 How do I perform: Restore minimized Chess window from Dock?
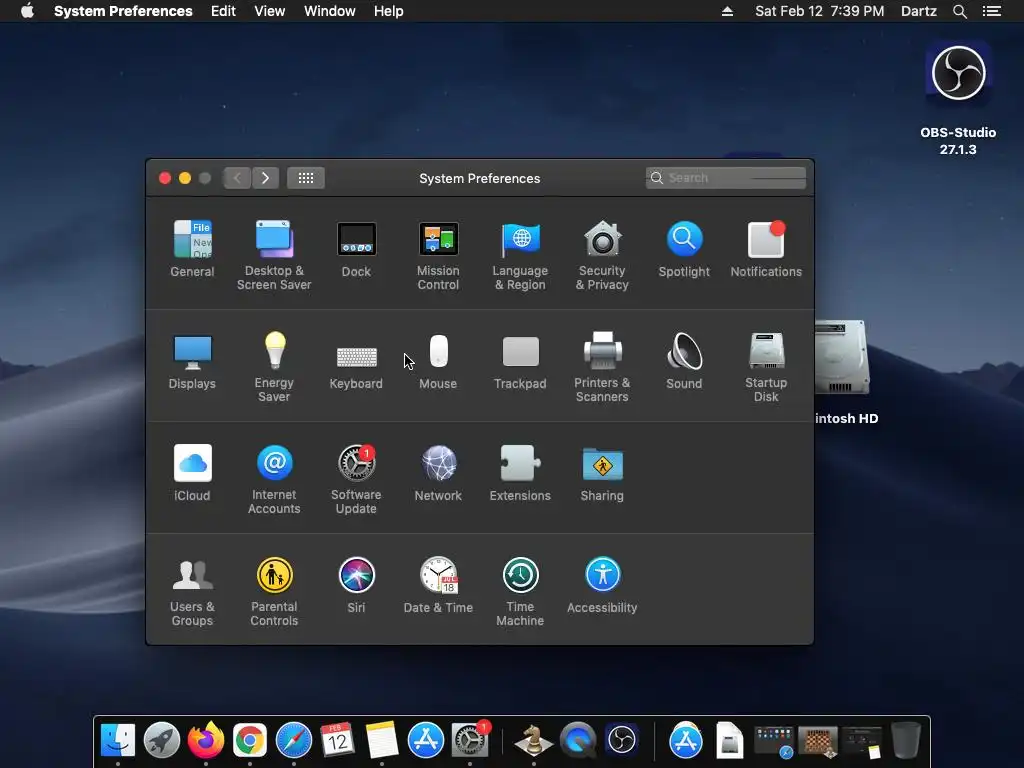click(818, 742)
